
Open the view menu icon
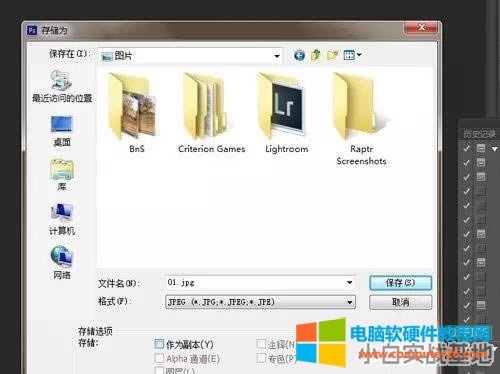pyautogui.click(x=352, y=55)
